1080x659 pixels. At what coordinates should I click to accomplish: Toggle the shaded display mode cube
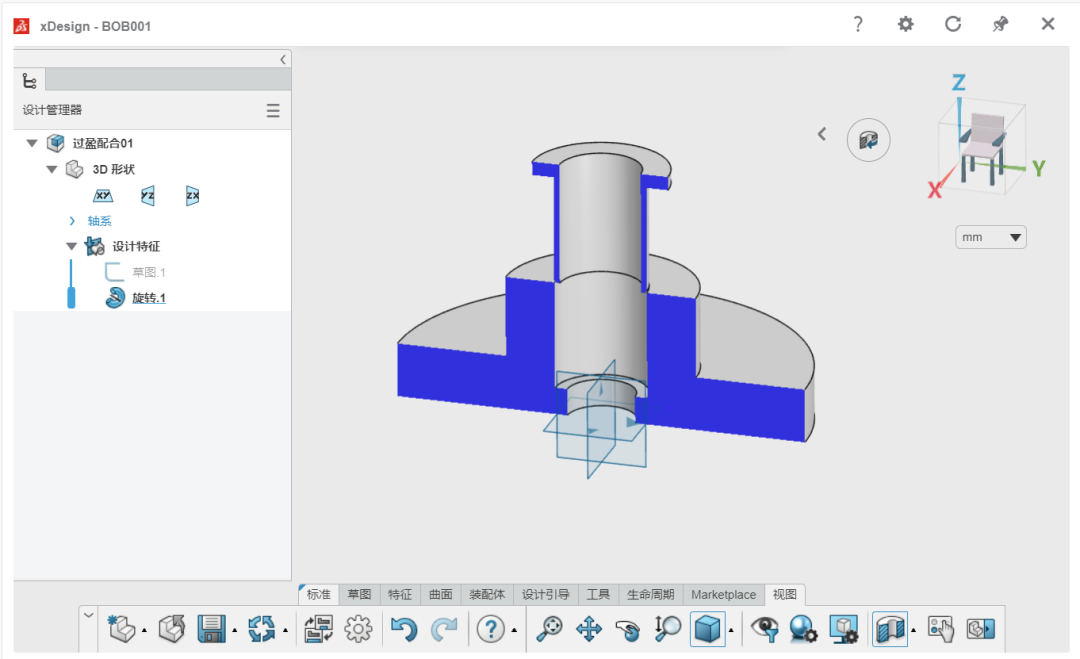pos(707,629)
